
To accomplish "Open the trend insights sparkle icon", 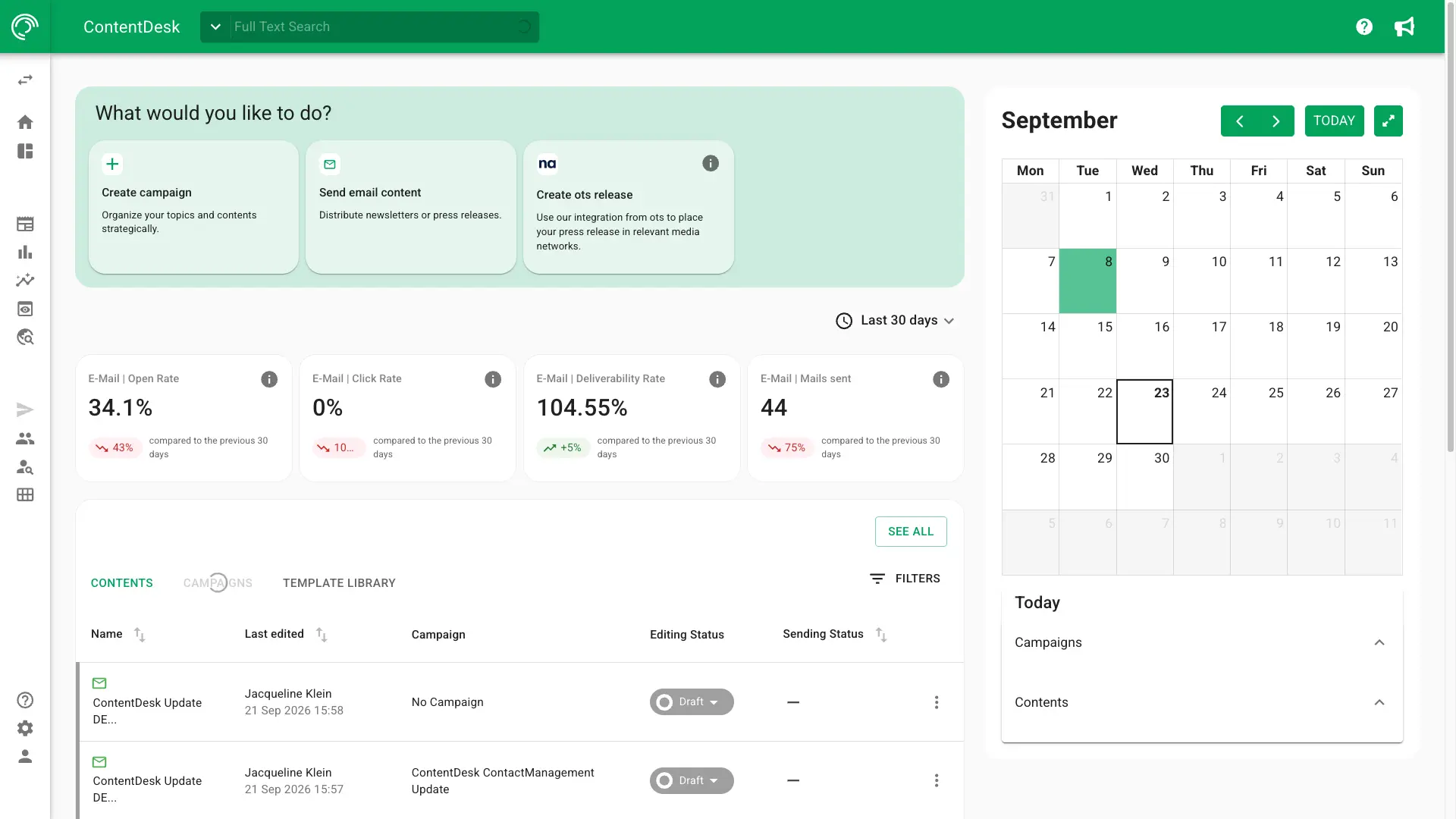I will coord(25,280).
